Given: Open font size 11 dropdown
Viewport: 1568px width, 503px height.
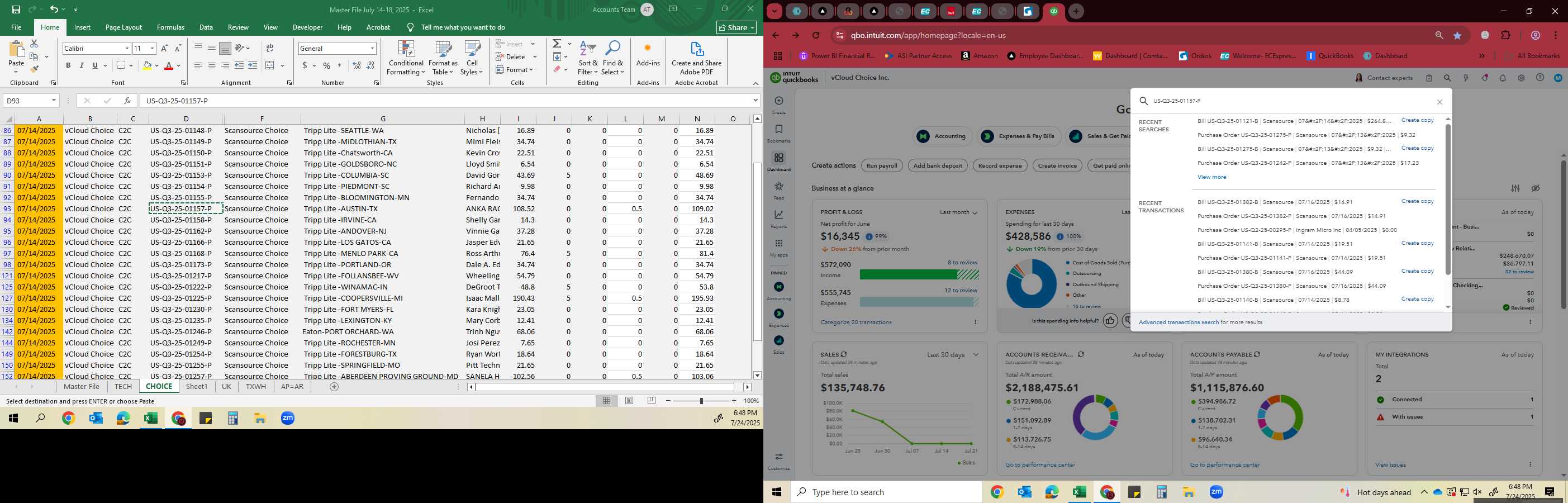Looking at the screenshot, I should click(x=152, y=48).
